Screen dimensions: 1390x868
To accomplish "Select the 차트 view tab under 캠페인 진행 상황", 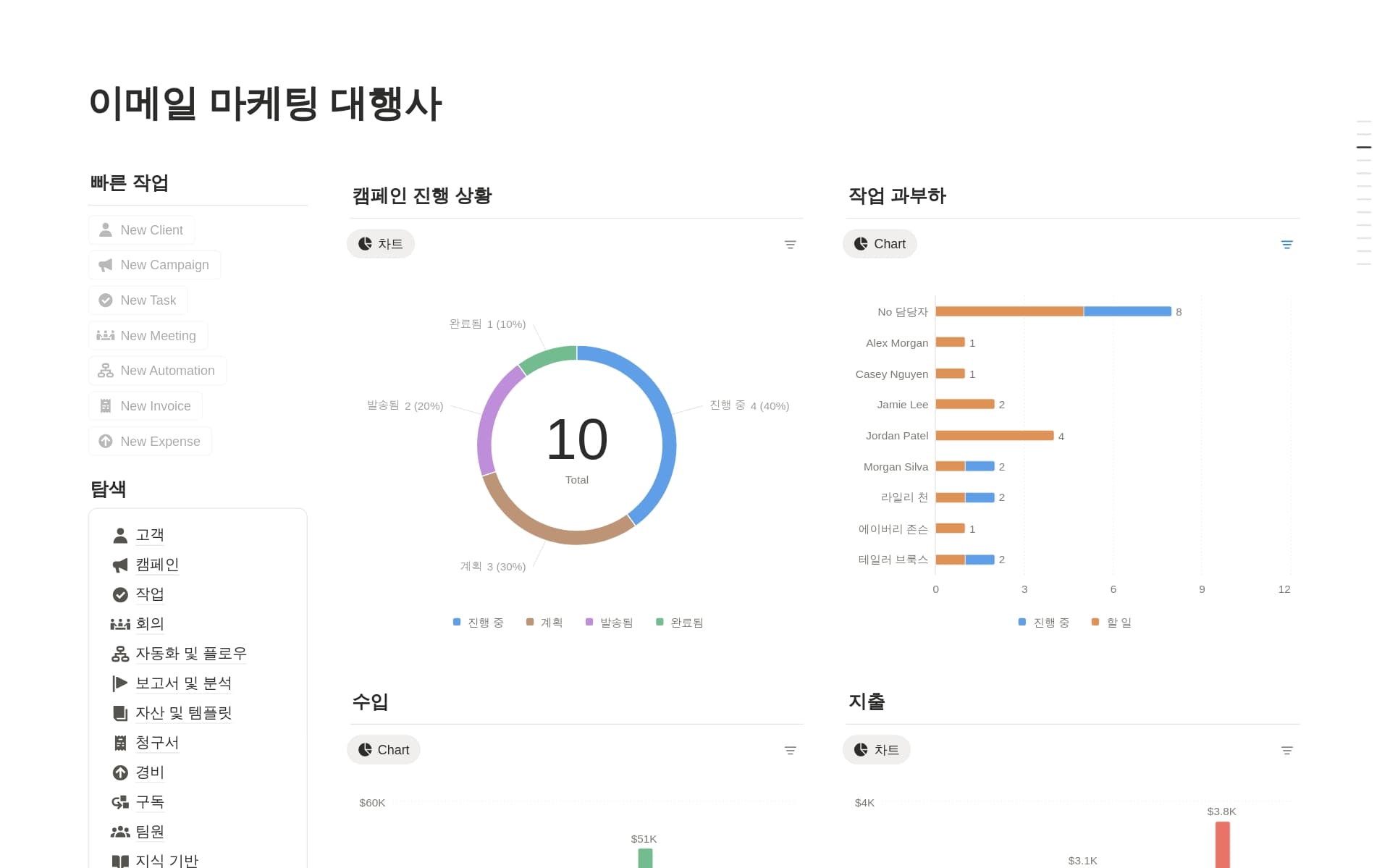I will [381, 244].
